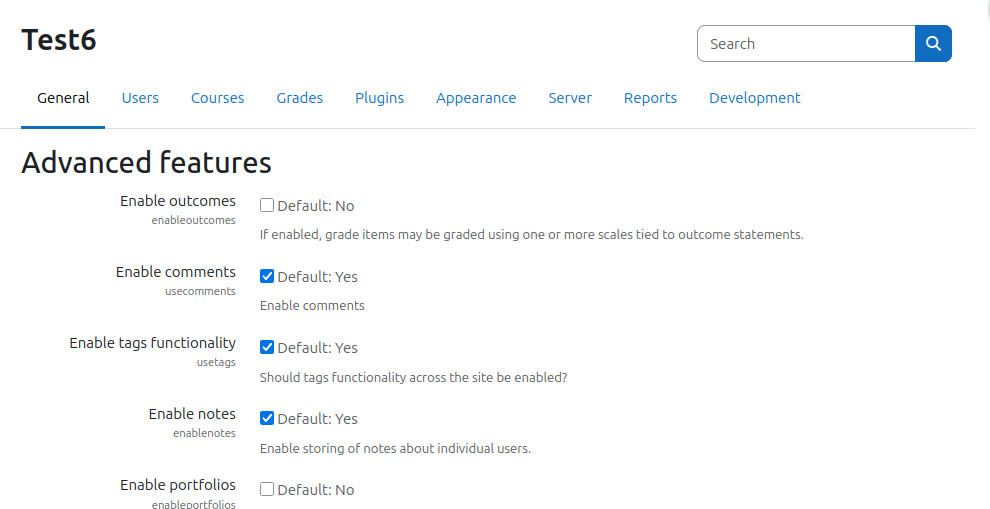Click the Enable tags functionality label

153,343
